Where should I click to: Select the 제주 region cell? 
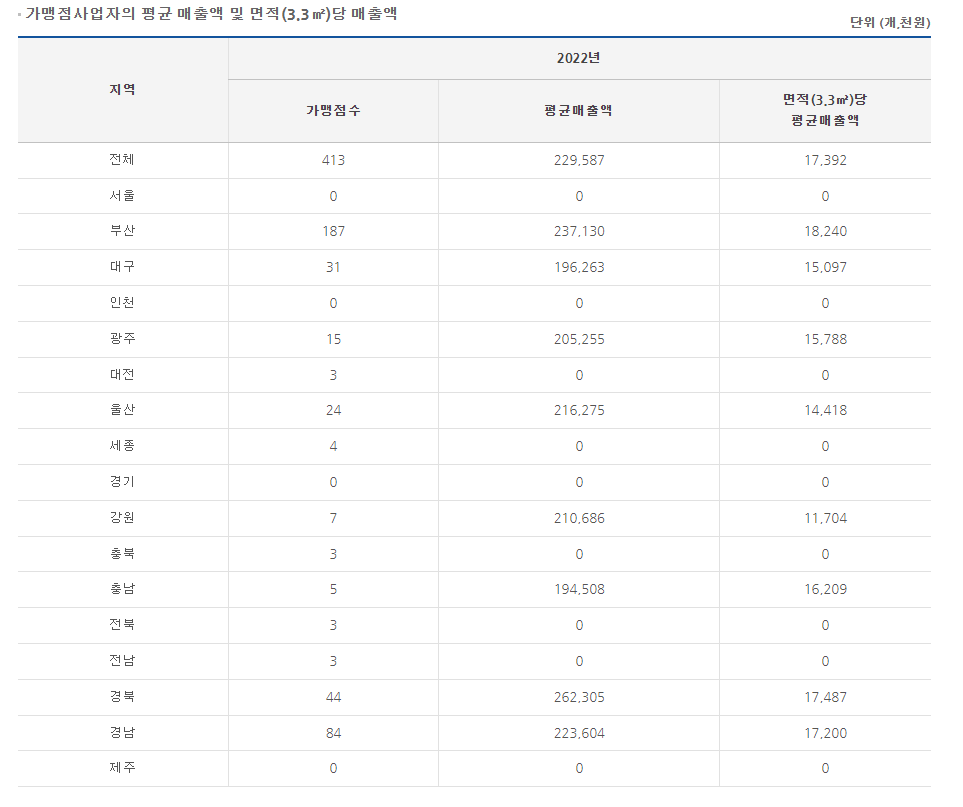click(x=122, y=768)
